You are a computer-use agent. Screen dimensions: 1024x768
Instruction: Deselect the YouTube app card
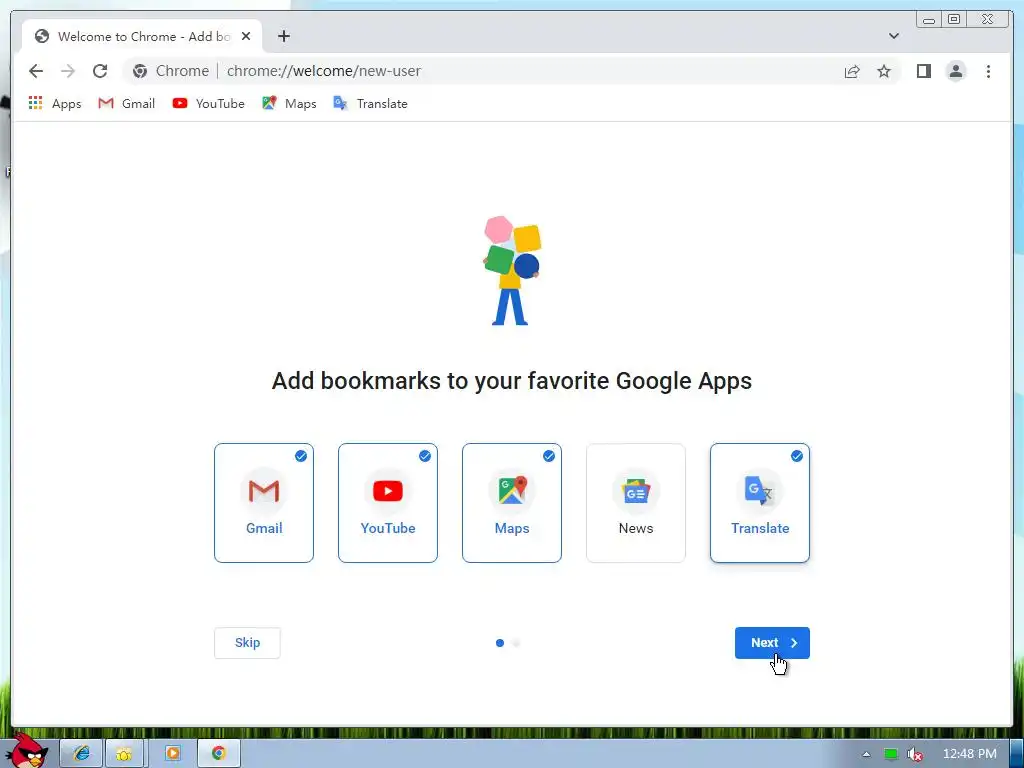click(x=388, y=503)
